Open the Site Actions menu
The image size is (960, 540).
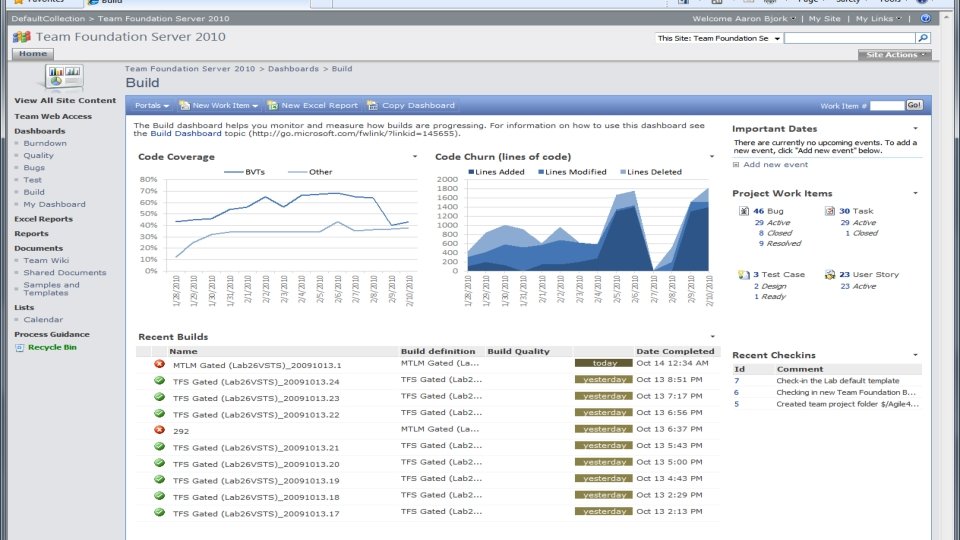[894, 55]
